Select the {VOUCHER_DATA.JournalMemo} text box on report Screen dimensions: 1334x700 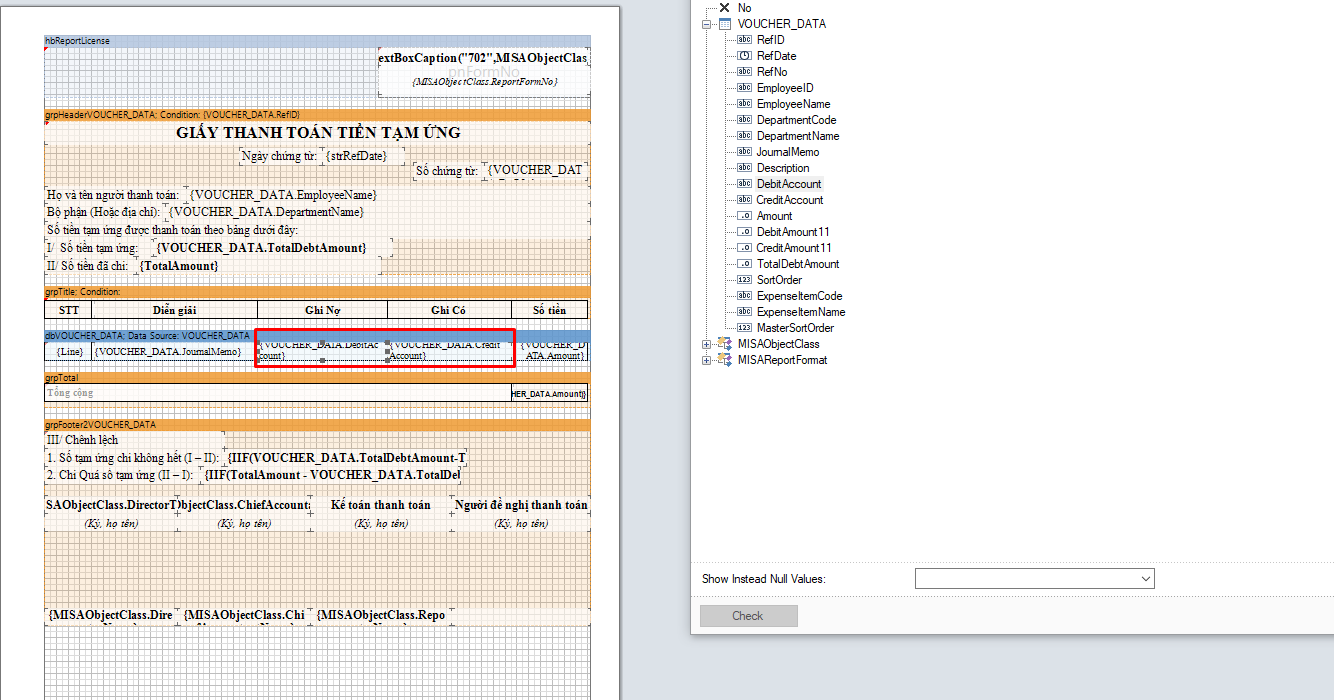click(x=168, y=352)
